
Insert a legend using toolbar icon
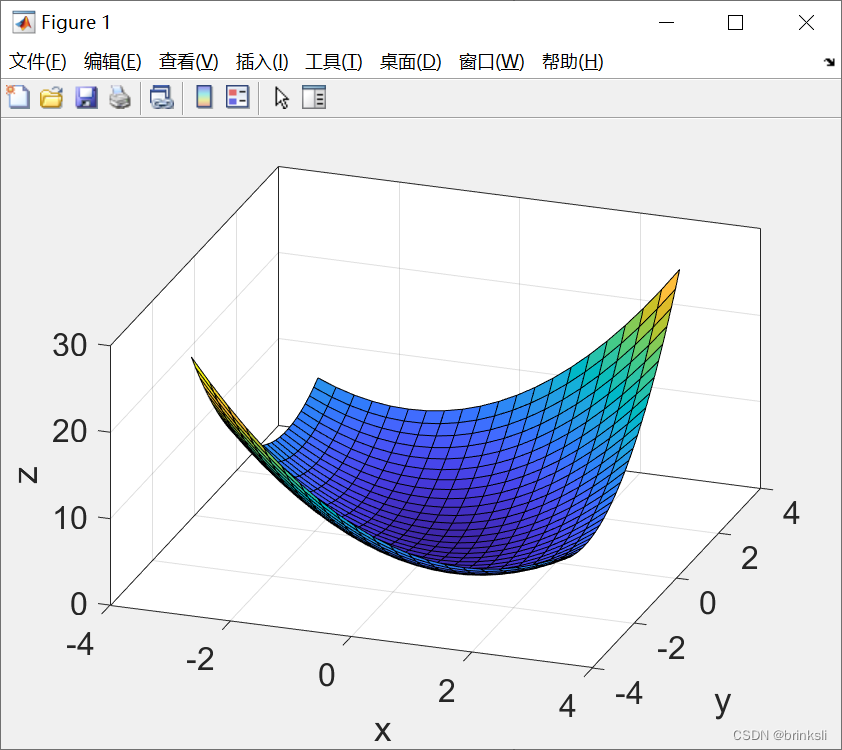tap(237, 97)
